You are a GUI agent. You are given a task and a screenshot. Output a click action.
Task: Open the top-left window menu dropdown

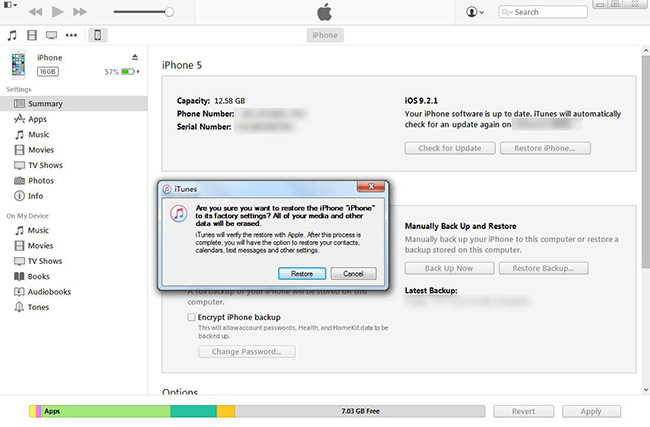[10, 5]
